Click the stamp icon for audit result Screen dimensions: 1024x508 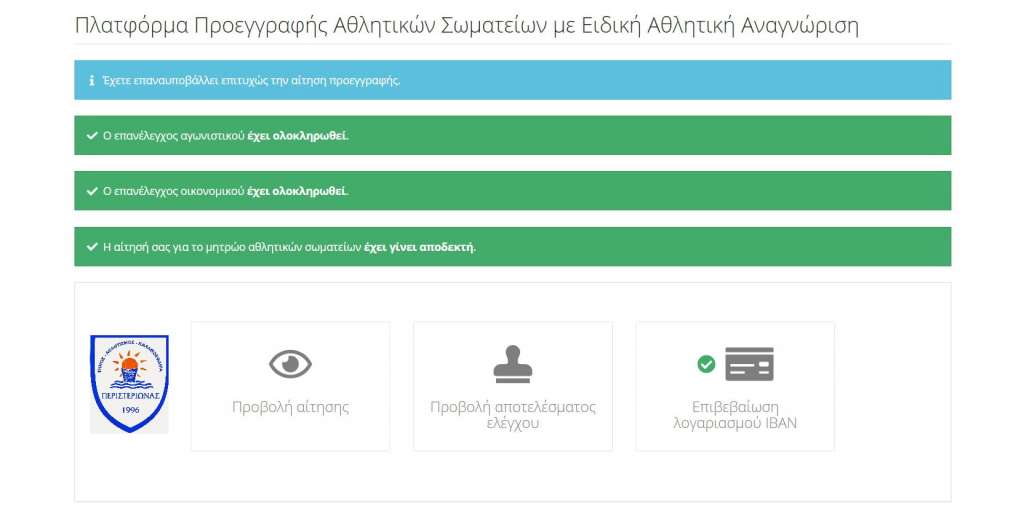point(513,364)
